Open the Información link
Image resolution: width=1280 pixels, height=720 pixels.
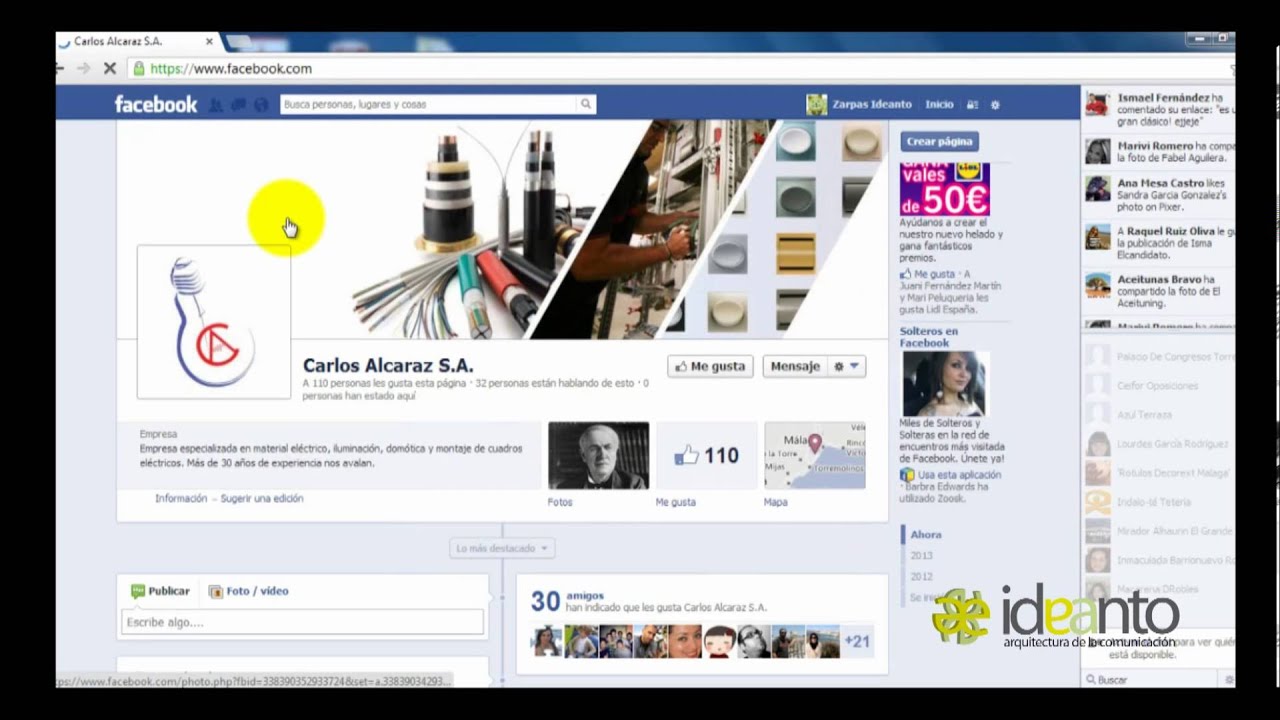[181, 498]
